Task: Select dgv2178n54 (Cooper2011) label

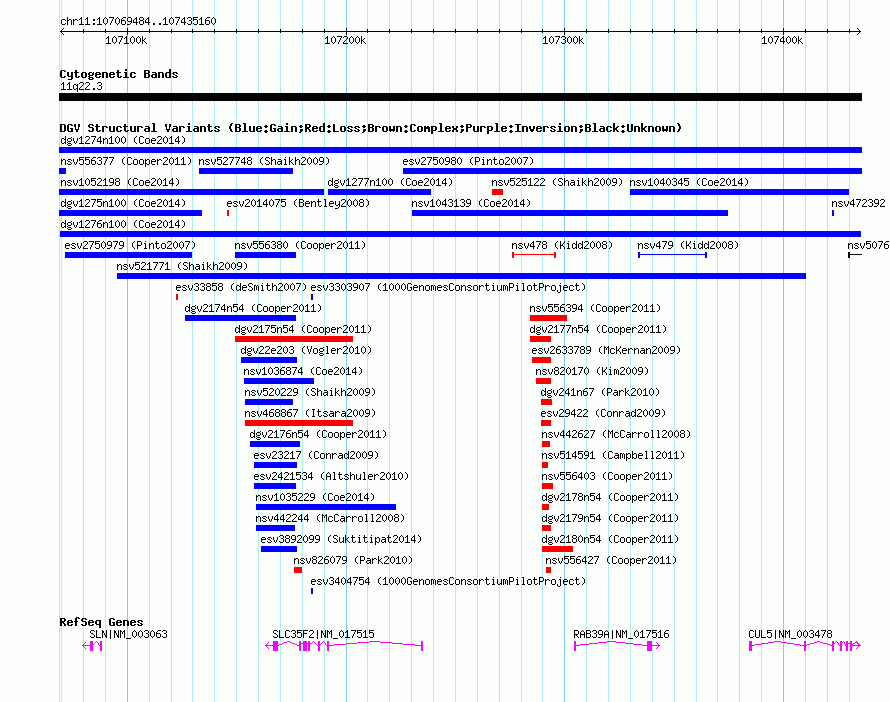Action: pyautogui.click(x=610, y=497)
